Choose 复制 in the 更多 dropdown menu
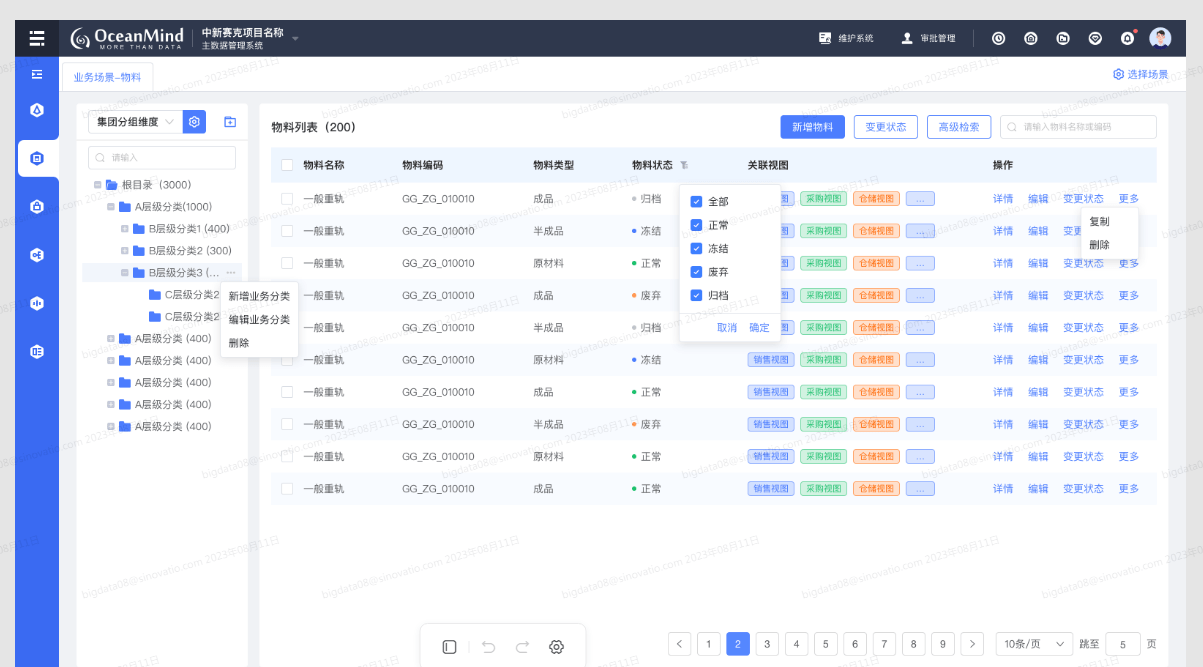 pyautogui.click(x=1099, y=221)
